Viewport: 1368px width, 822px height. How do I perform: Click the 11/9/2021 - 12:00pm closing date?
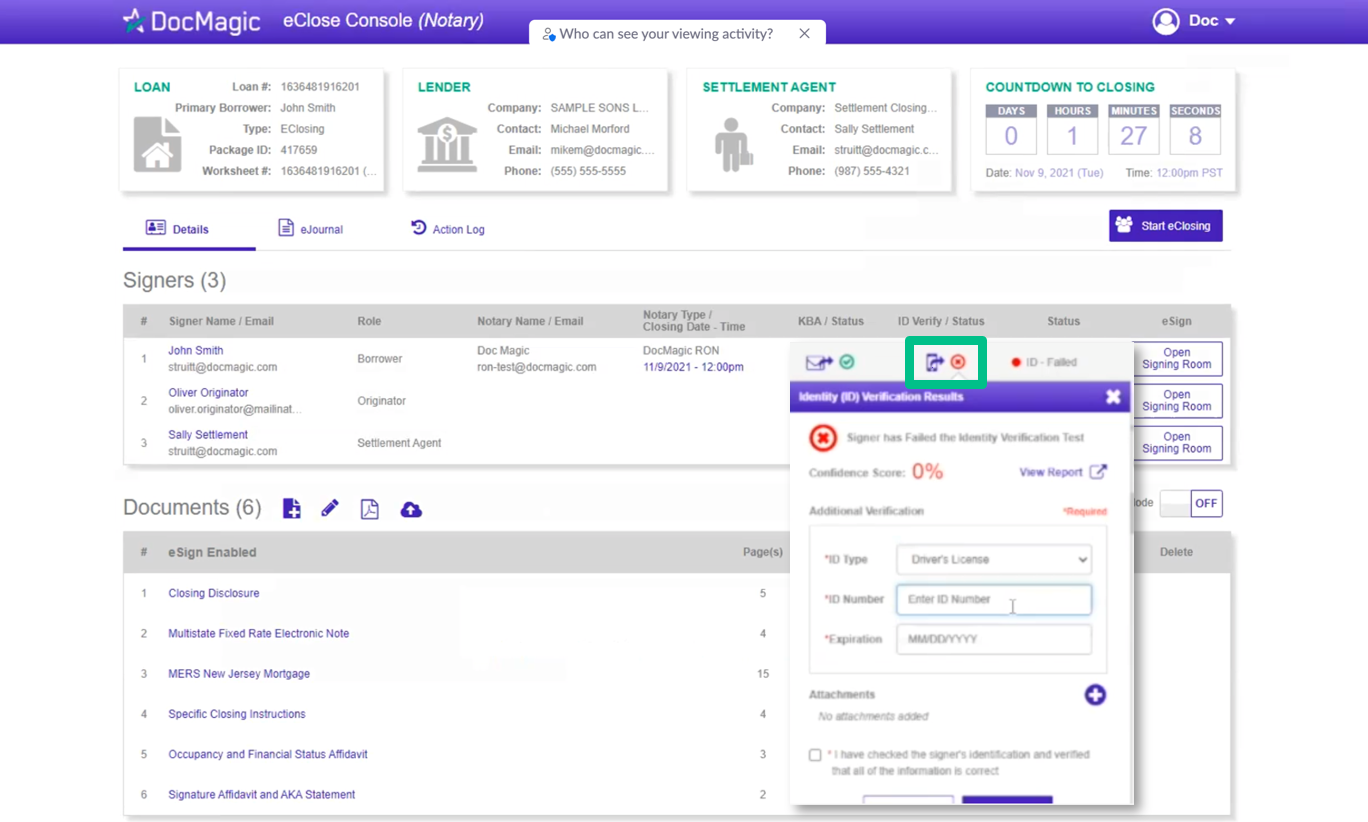(x=693, y=367)
